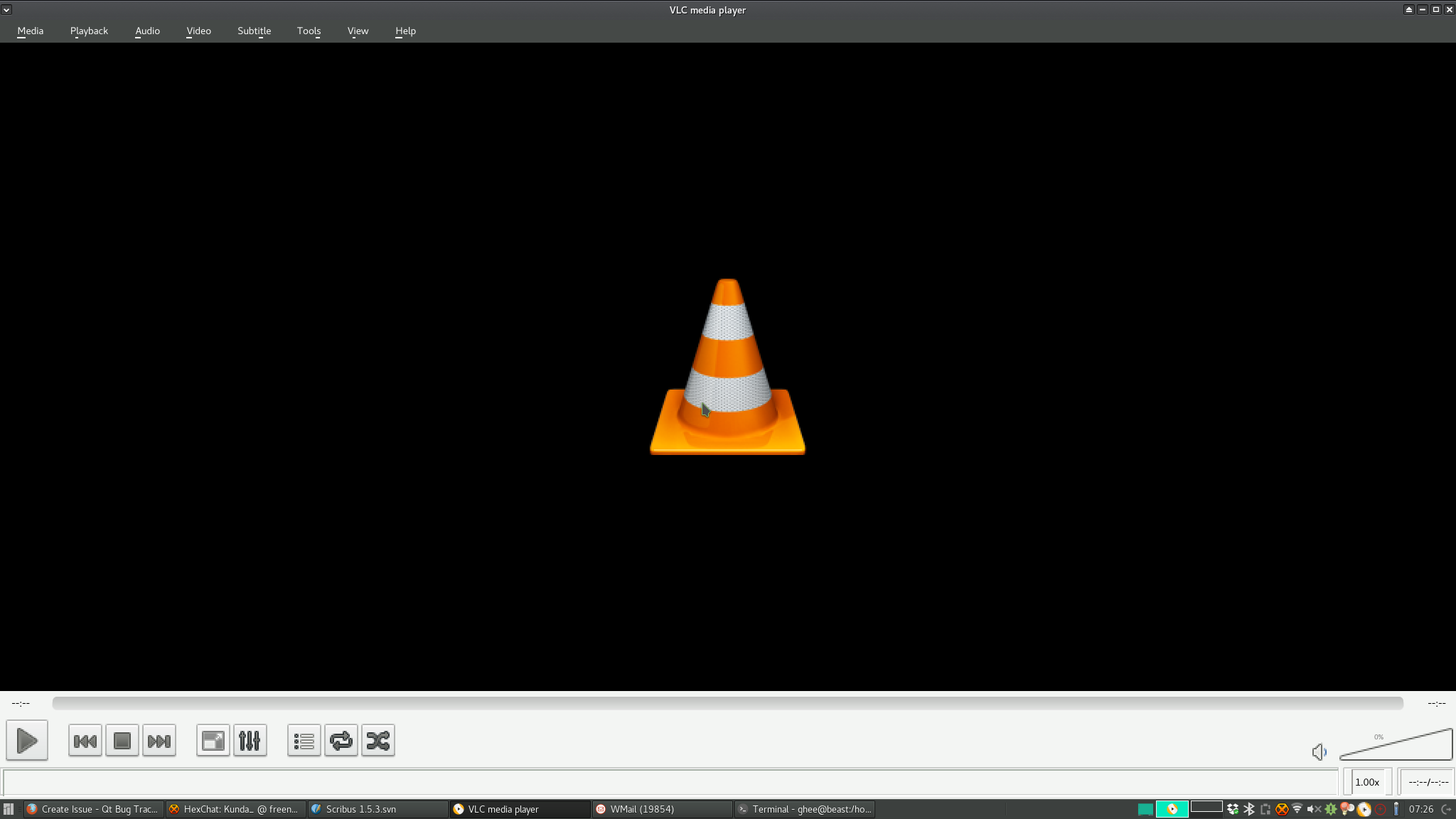Open the Subtitle menu
Screen dimensions: 1456x819
click(x=254, y=31)
